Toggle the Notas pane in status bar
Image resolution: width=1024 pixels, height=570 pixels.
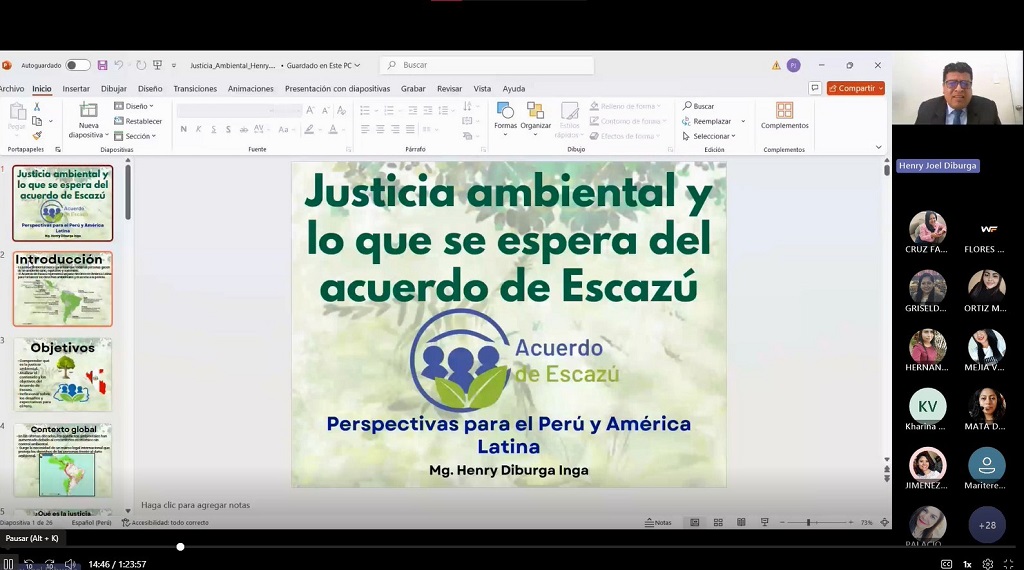(x=657, y=522)
